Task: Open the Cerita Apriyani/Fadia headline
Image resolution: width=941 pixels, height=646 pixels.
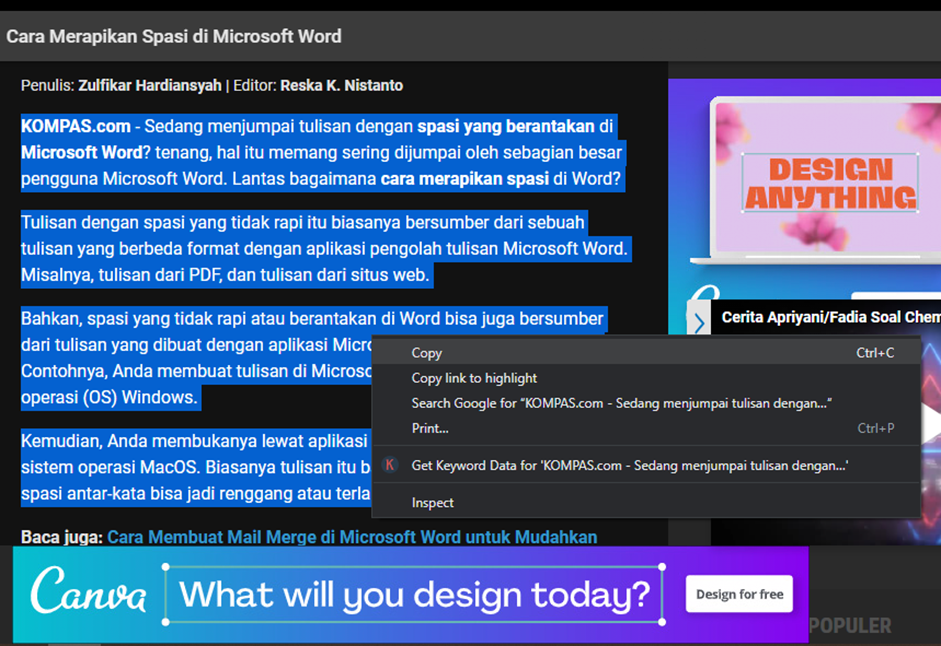Action: click(x=831, y=317)
